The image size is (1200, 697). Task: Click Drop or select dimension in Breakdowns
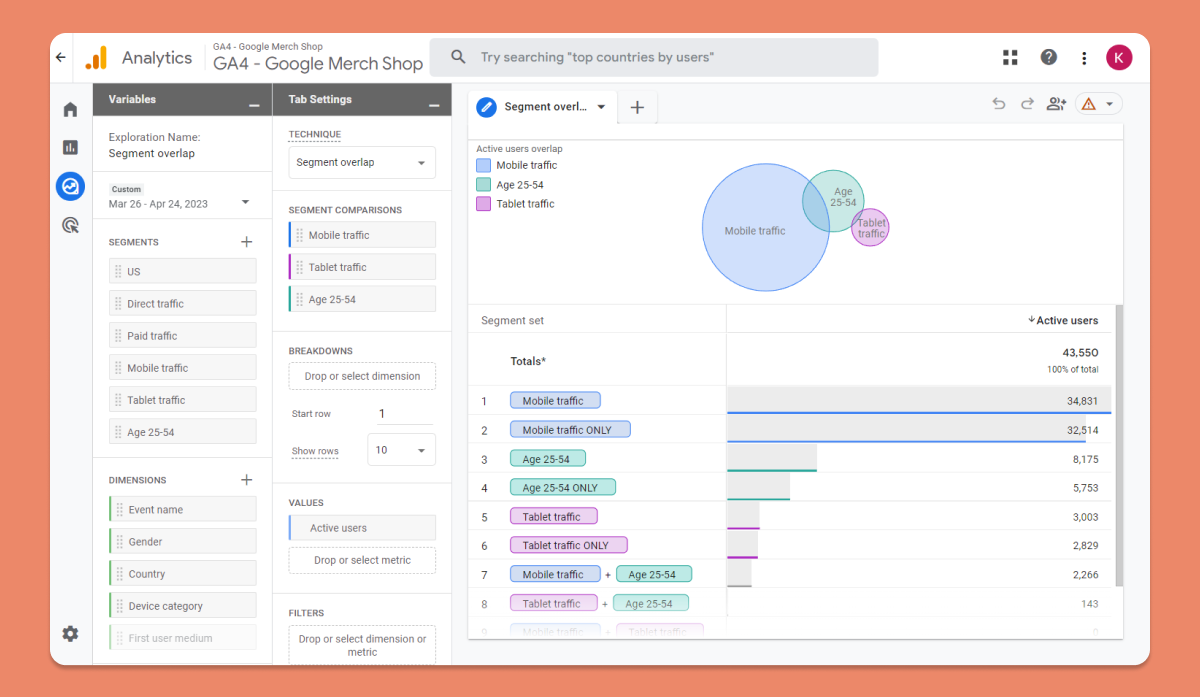click(x=362, y=376)
